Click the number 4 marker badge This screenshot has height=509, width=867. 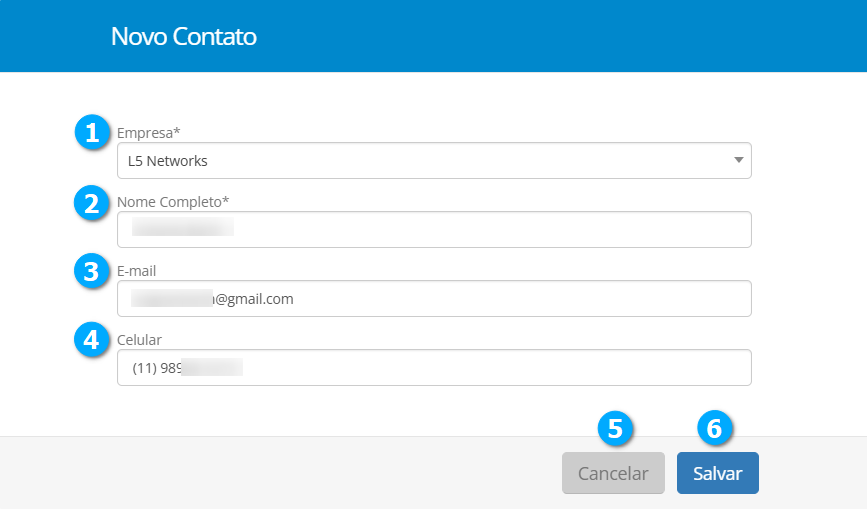pyautogui.click(x=92, y=340)
